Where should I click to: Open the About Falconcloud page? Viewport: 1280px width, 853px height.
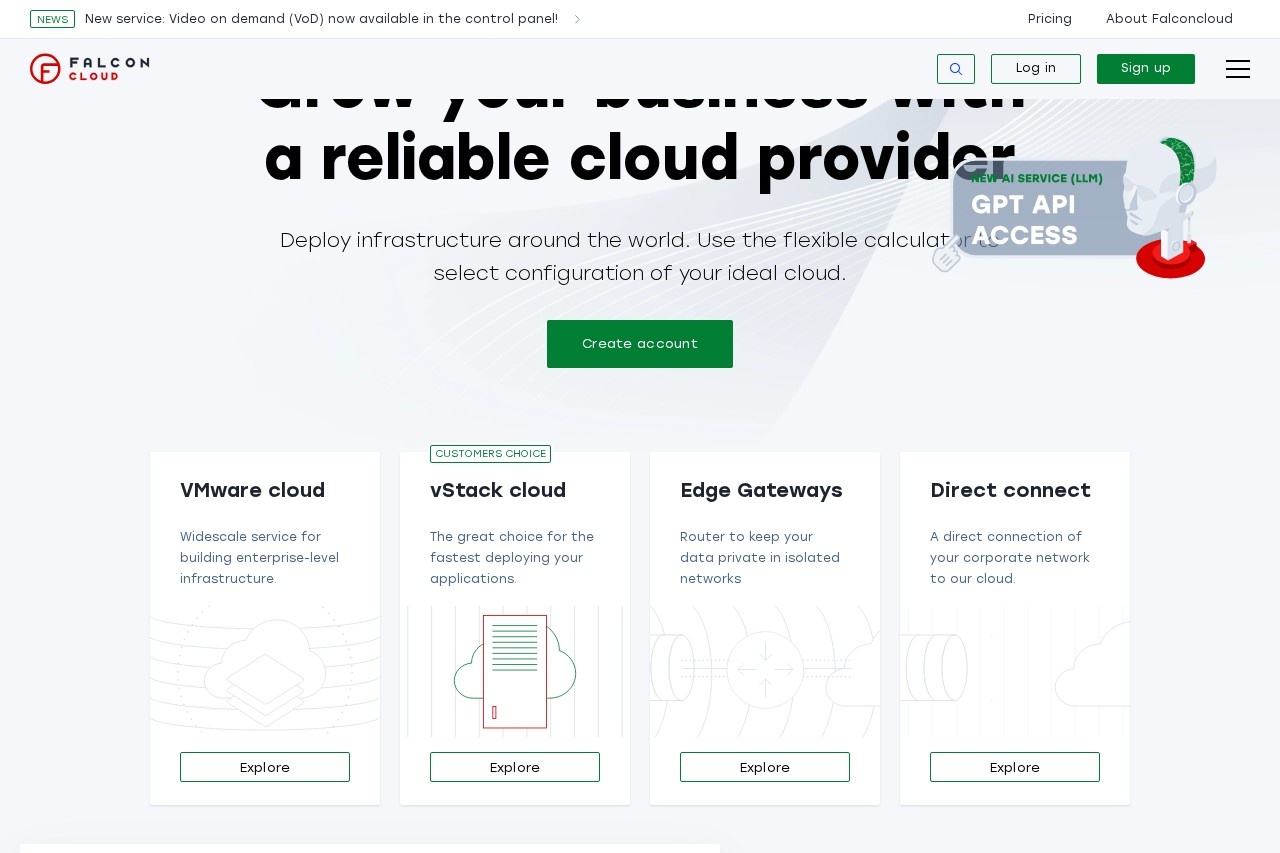click(1169, 19)
